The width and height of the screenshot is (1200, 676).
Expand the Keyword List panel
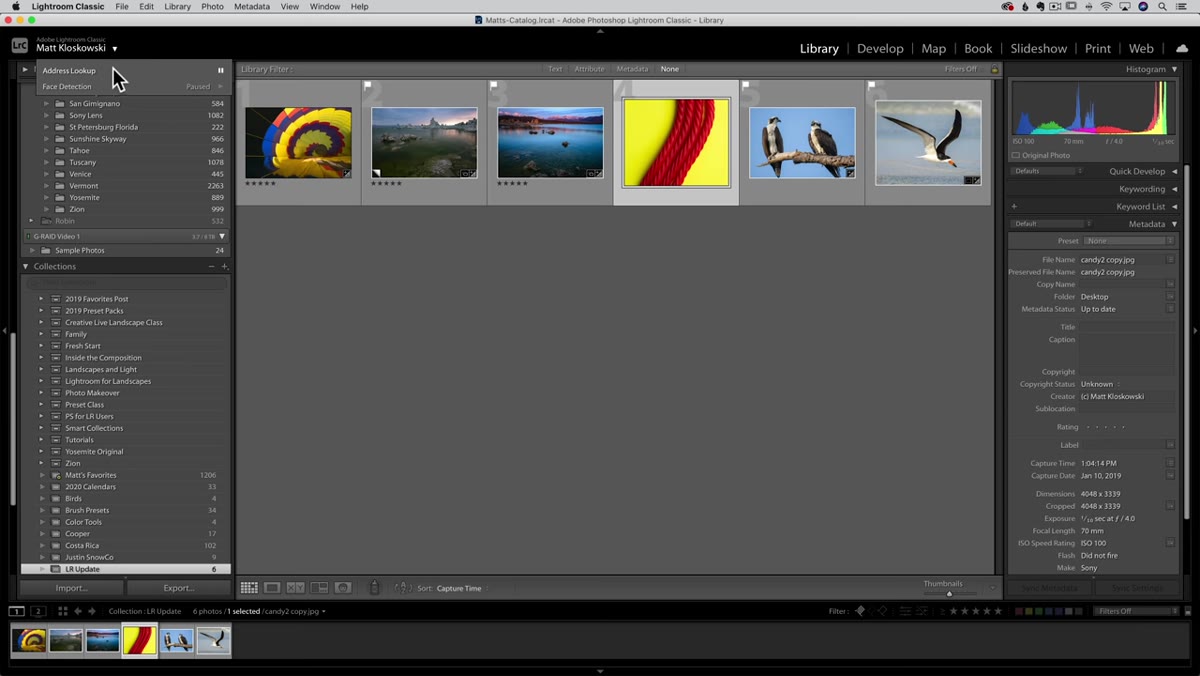tap(1174, 207)
